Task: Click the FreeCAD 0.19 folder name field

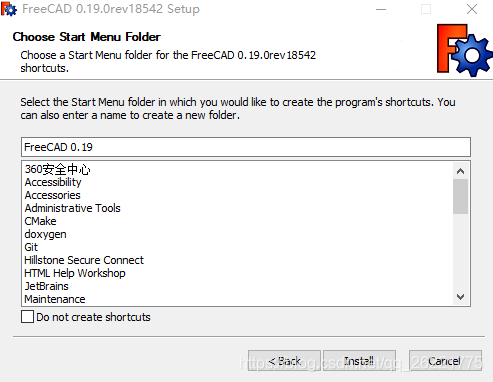Action: pyautogui.click(x=246, y=147)
